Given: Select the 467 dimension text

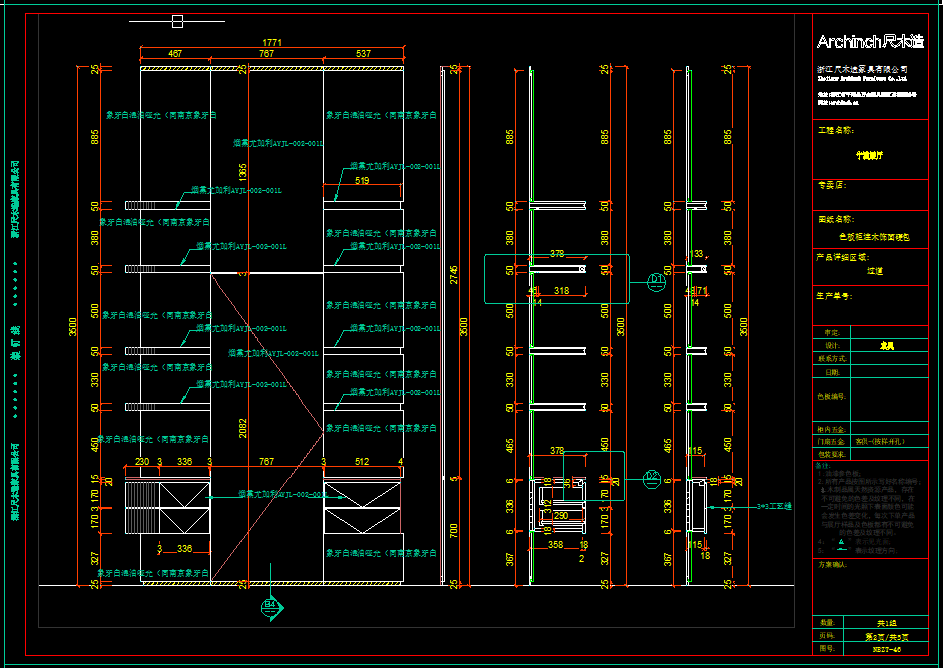Looking at the screenshot, I should pos(174,54).
